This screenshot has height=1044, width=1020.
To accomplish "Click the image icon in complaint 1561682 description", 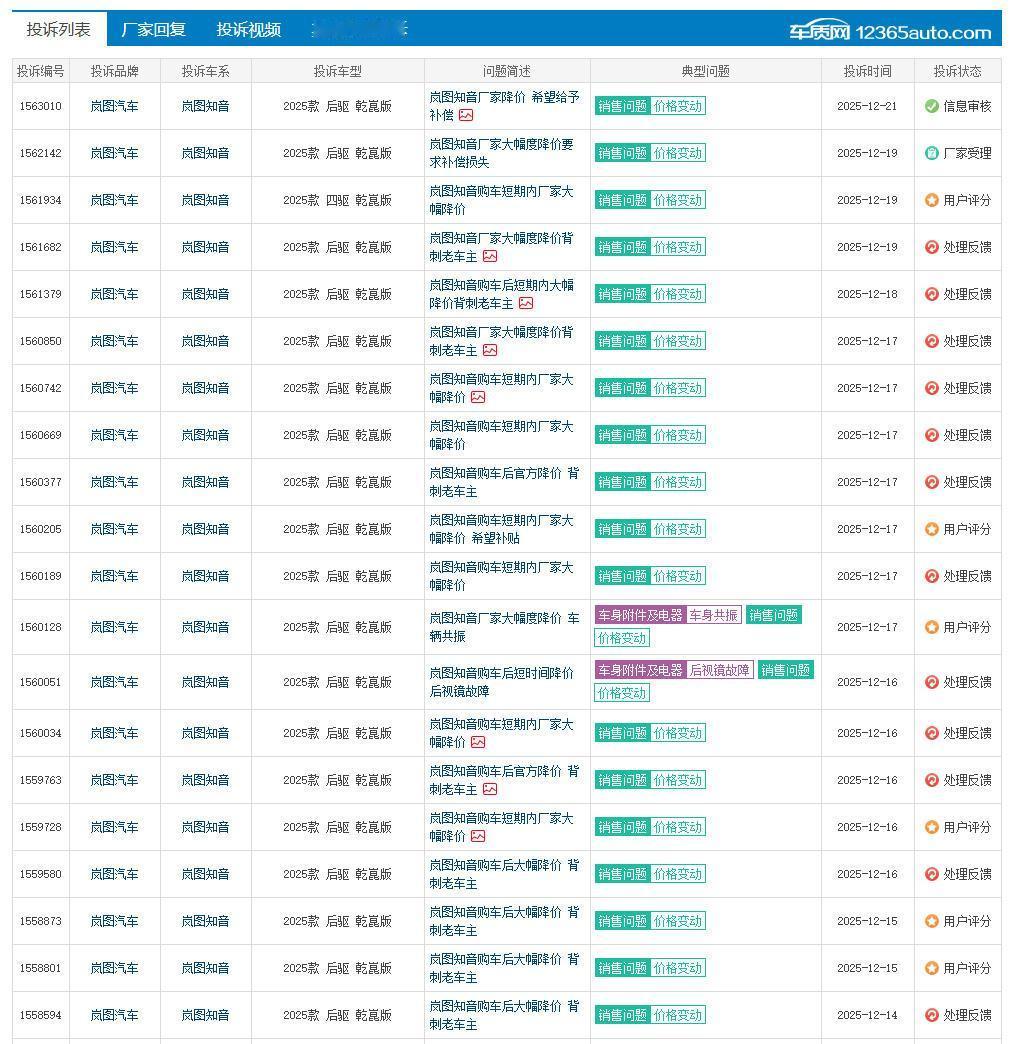I will click(490, 256).
